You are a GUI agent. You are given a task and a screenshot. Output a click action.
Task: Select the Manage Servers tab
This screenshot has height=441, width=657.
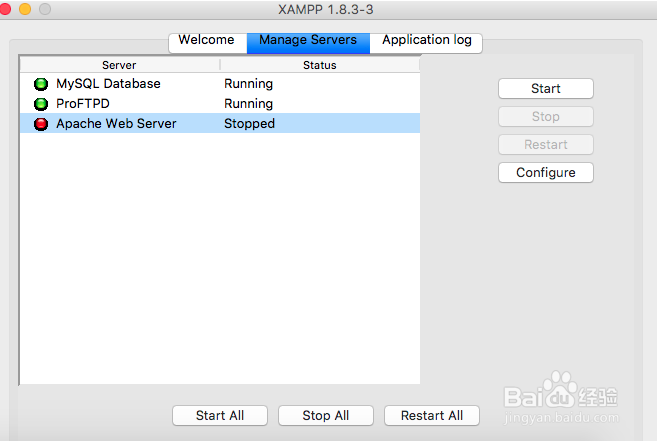click(308, 43)
